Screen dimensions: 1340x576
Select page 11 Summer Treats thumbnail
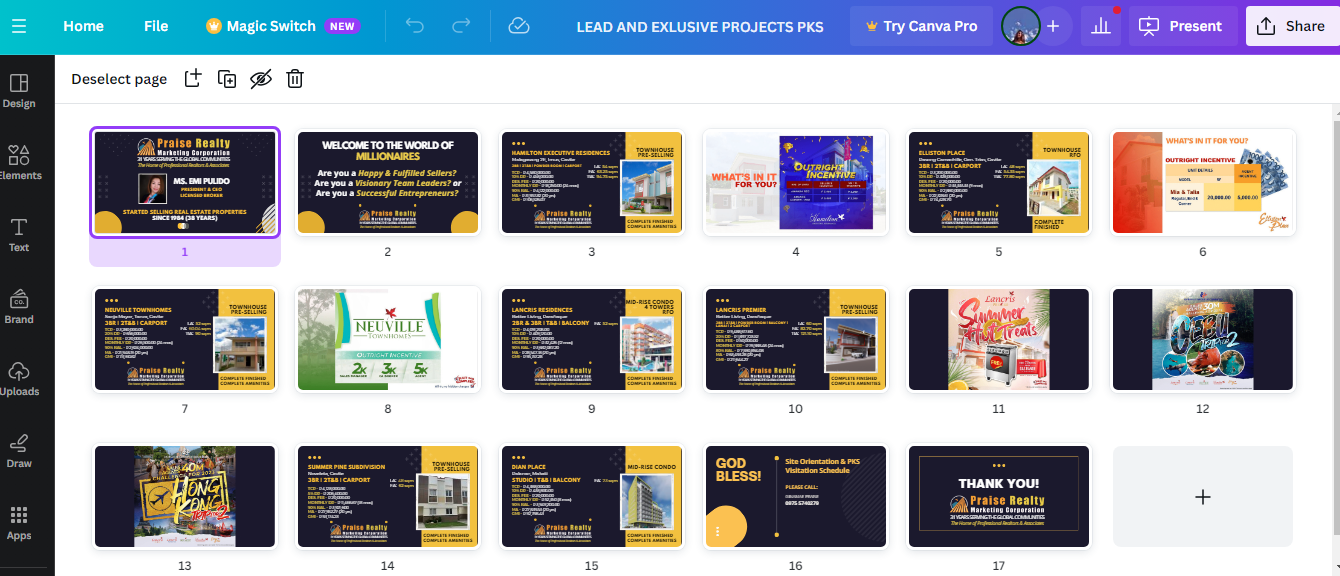pyautogui.click(x=999, y=339)
